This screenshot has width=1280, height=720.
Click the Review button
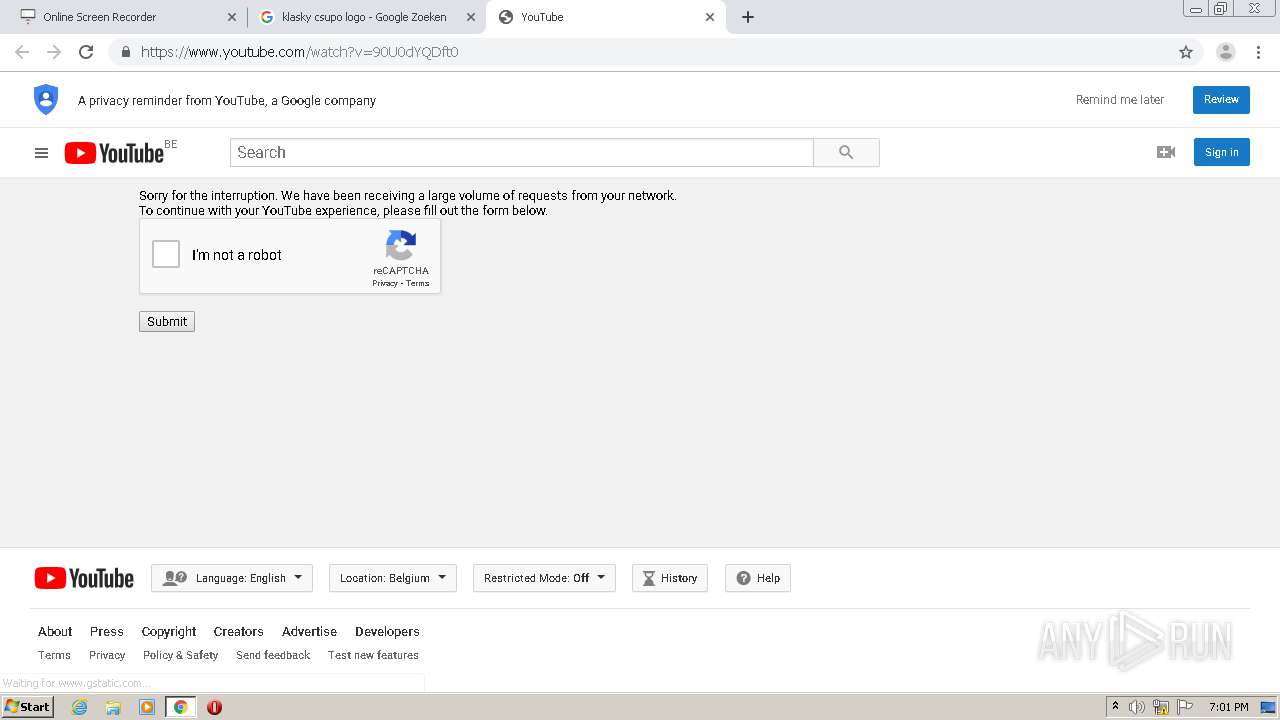coord(1221,100)
